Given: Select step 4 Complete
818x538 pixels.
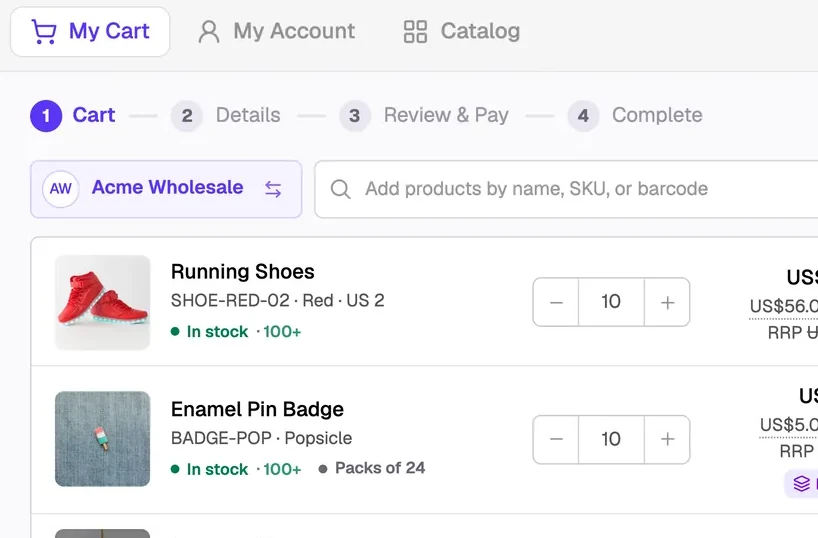Looking at the screenshot, I should (x=635, y=115).
